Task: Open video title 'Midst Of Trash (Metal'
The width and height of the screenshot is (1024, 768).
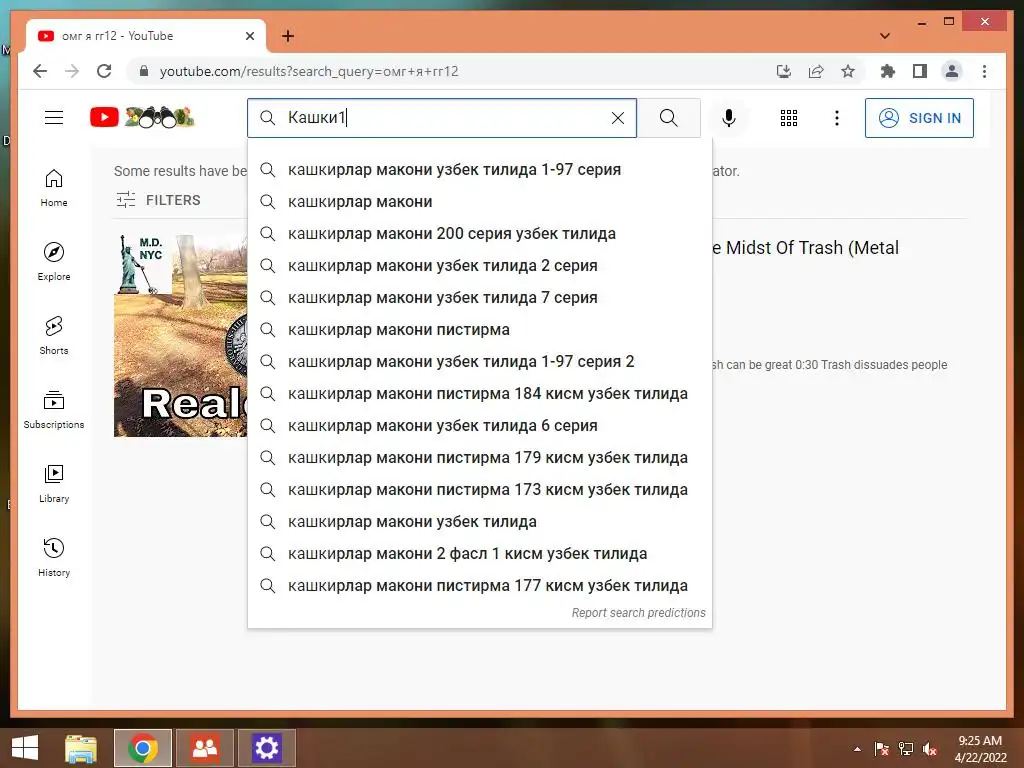Action: pos(806,248)
